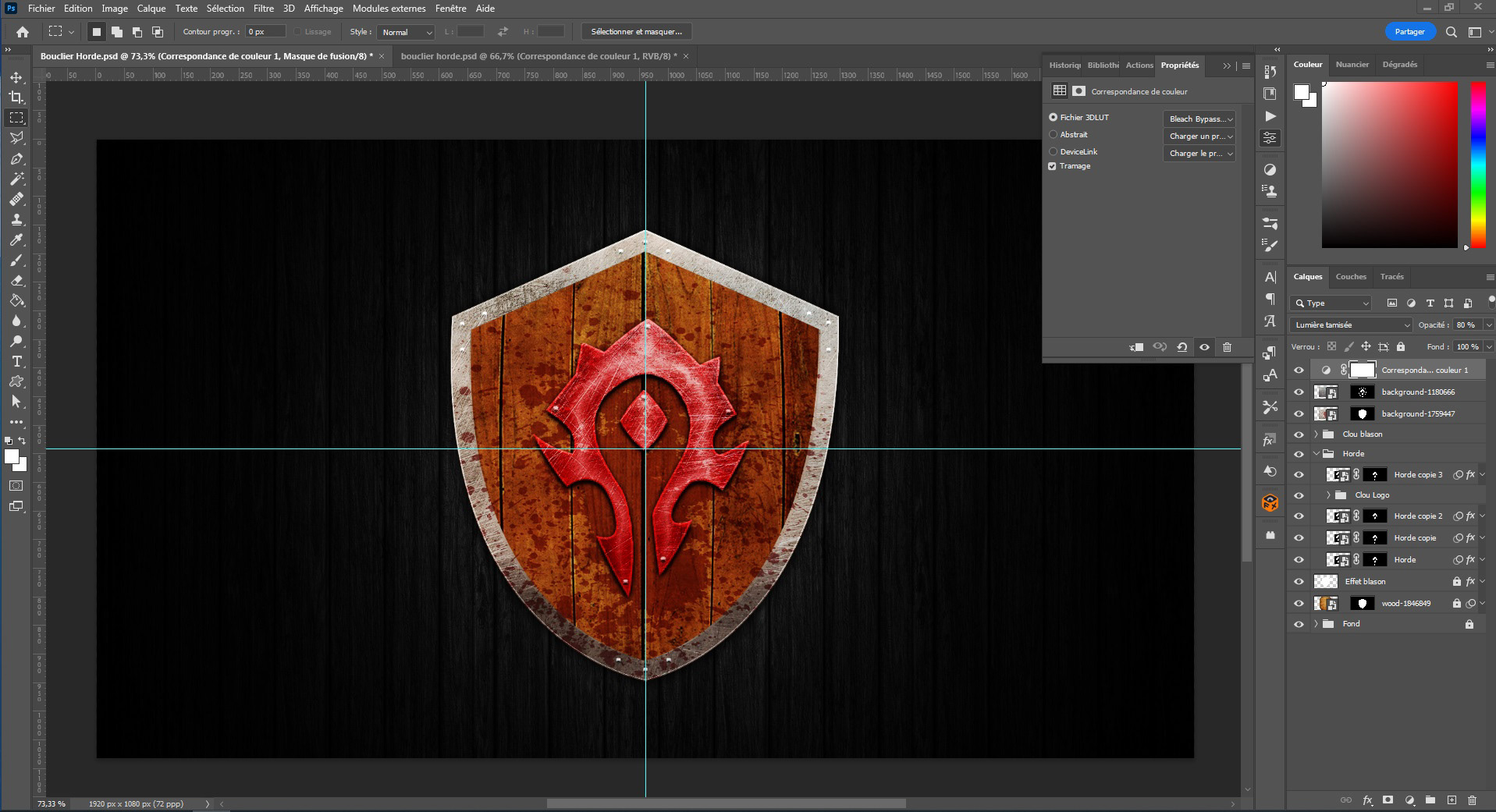Open the Bleach Bypass 3DLUT dropdown
The height and width of the screenshot is (812, 1496).
(1199, 119)
